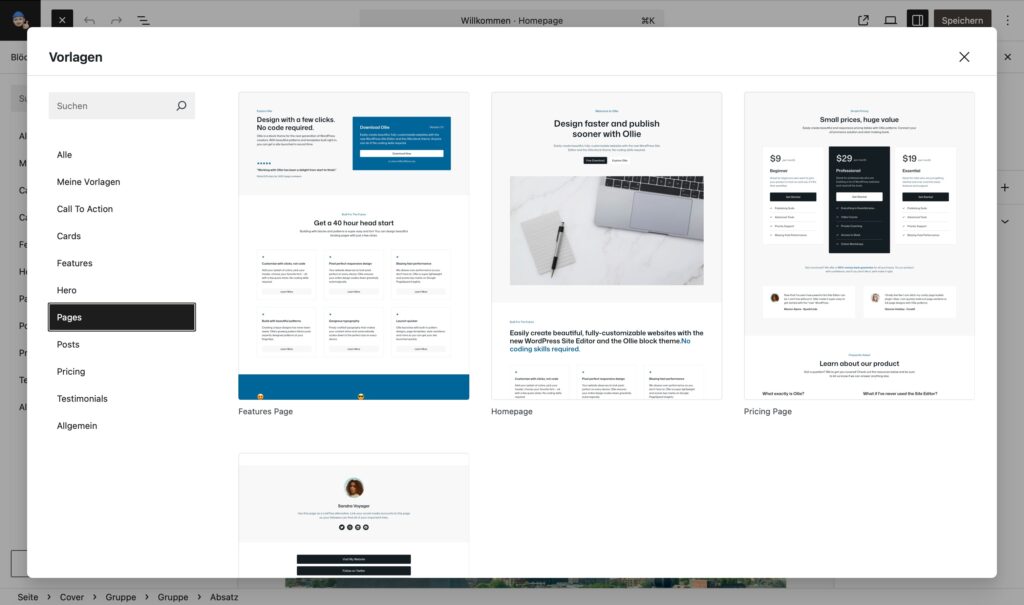Show Pricing patterns category
This screenshot has height=605, width=1024.
[121, 371]
